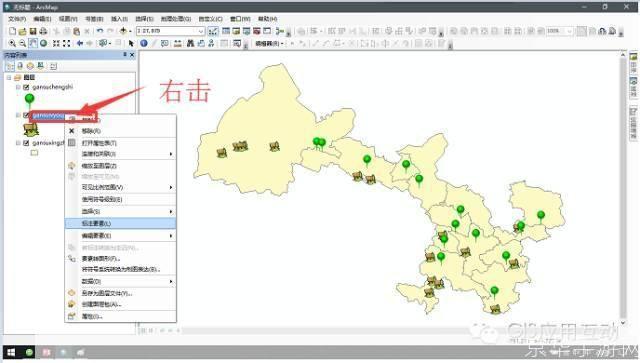Viewport: 640px width, 363px height.
Task: Open the Editor toolbar icon
Action: 213,31
